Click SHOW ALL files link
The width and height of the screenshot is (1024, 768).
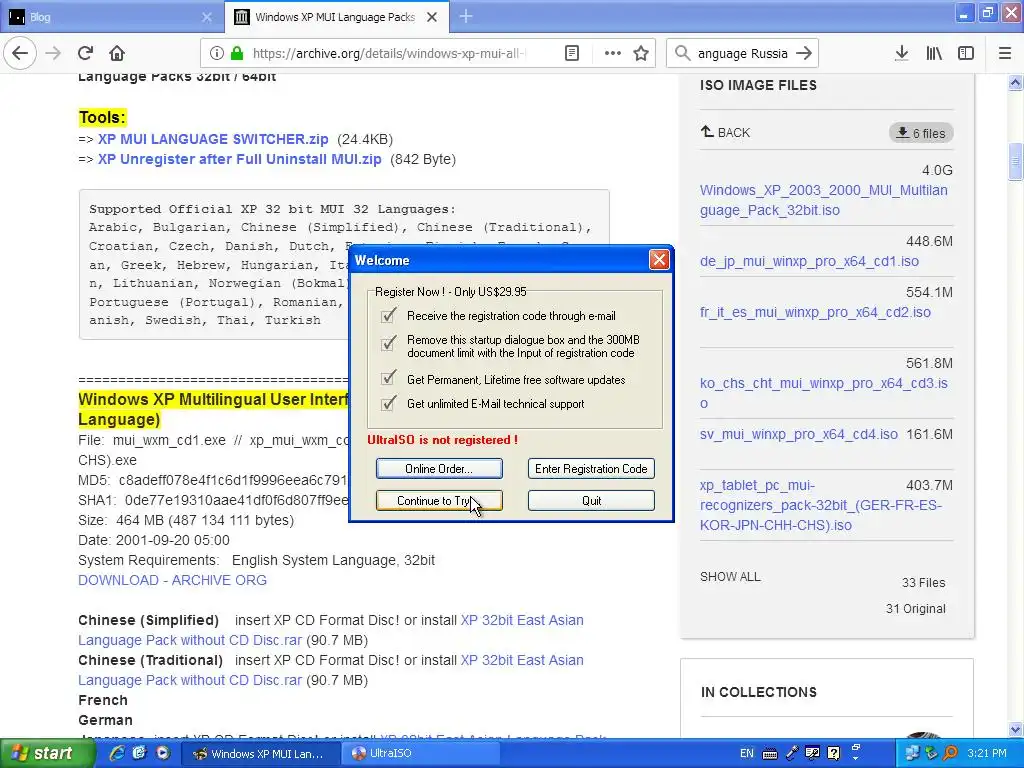tap(730, 577)
